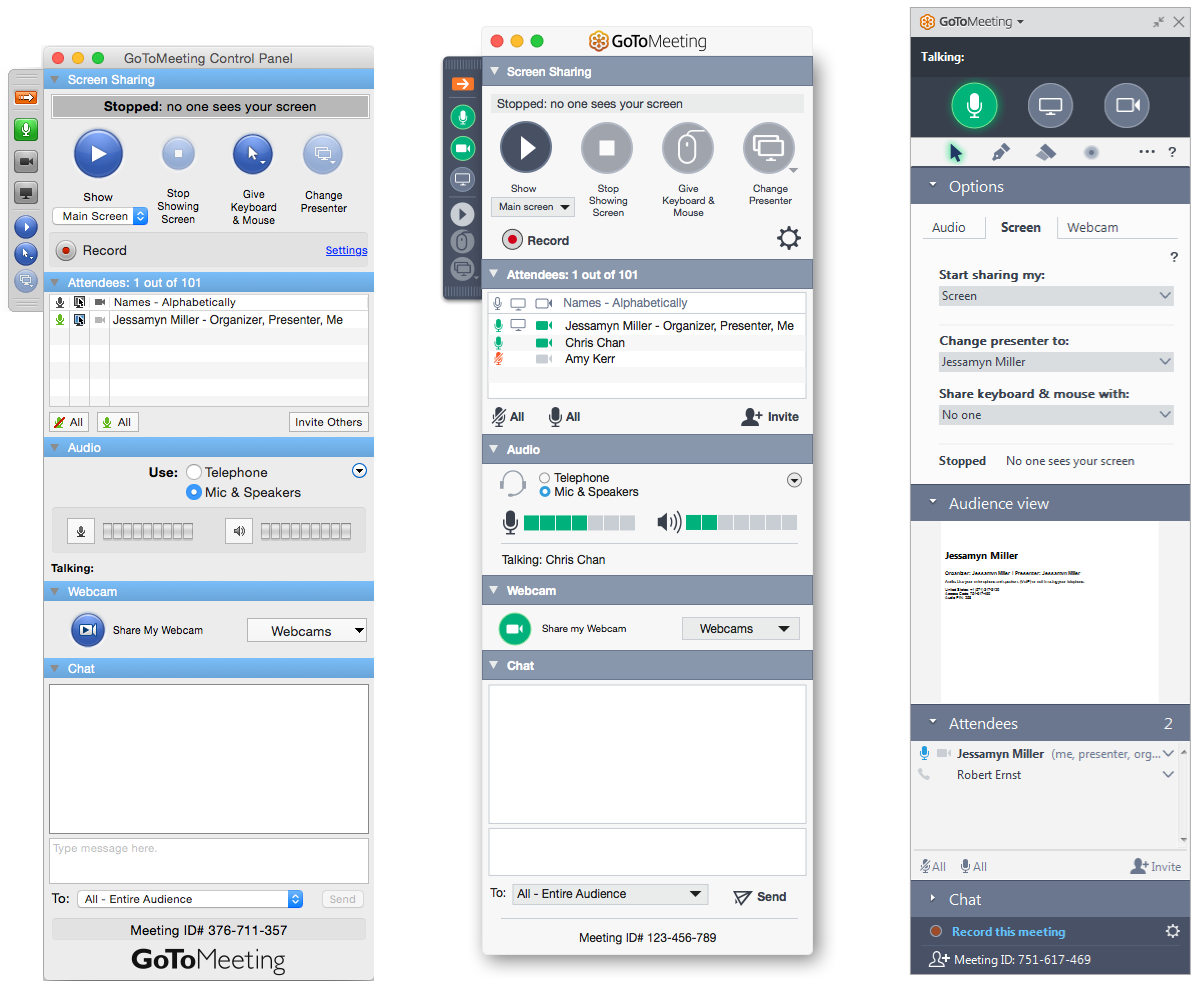Click gray Stop Showing Screen icon, middle panel
Screen dimensions: 1195x981
point(607,148)
